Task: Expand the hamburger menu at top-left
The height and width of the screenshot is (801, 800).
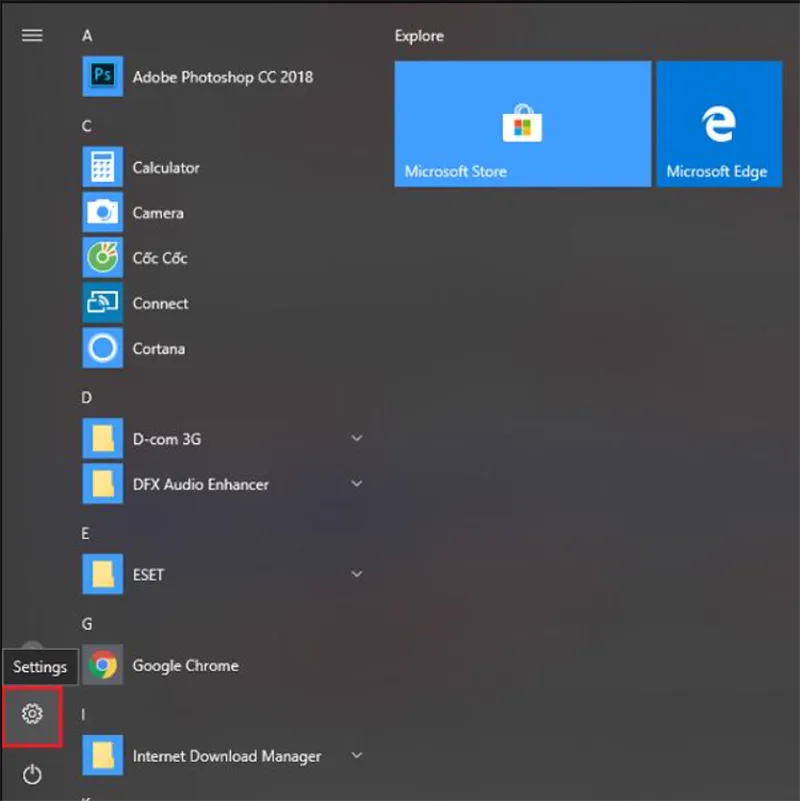Action: coord(32,35)
